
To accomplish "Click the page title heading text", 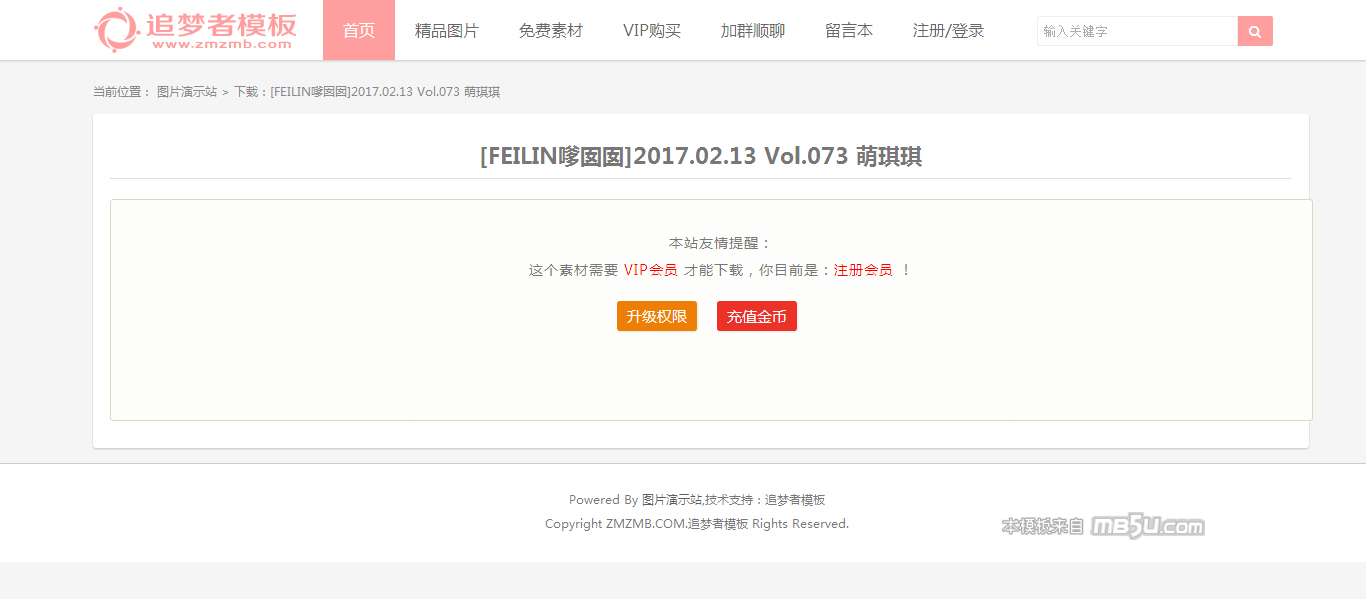I will click(701, 157).
